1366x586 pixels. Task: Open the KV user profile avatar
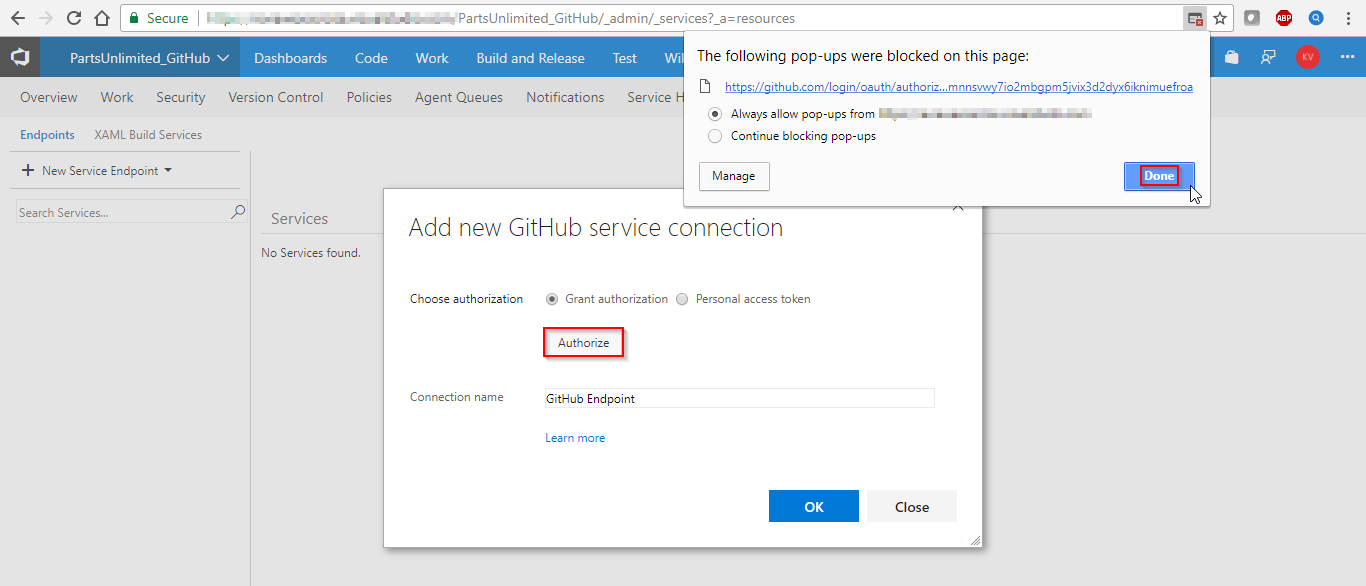click(1307, 57)
